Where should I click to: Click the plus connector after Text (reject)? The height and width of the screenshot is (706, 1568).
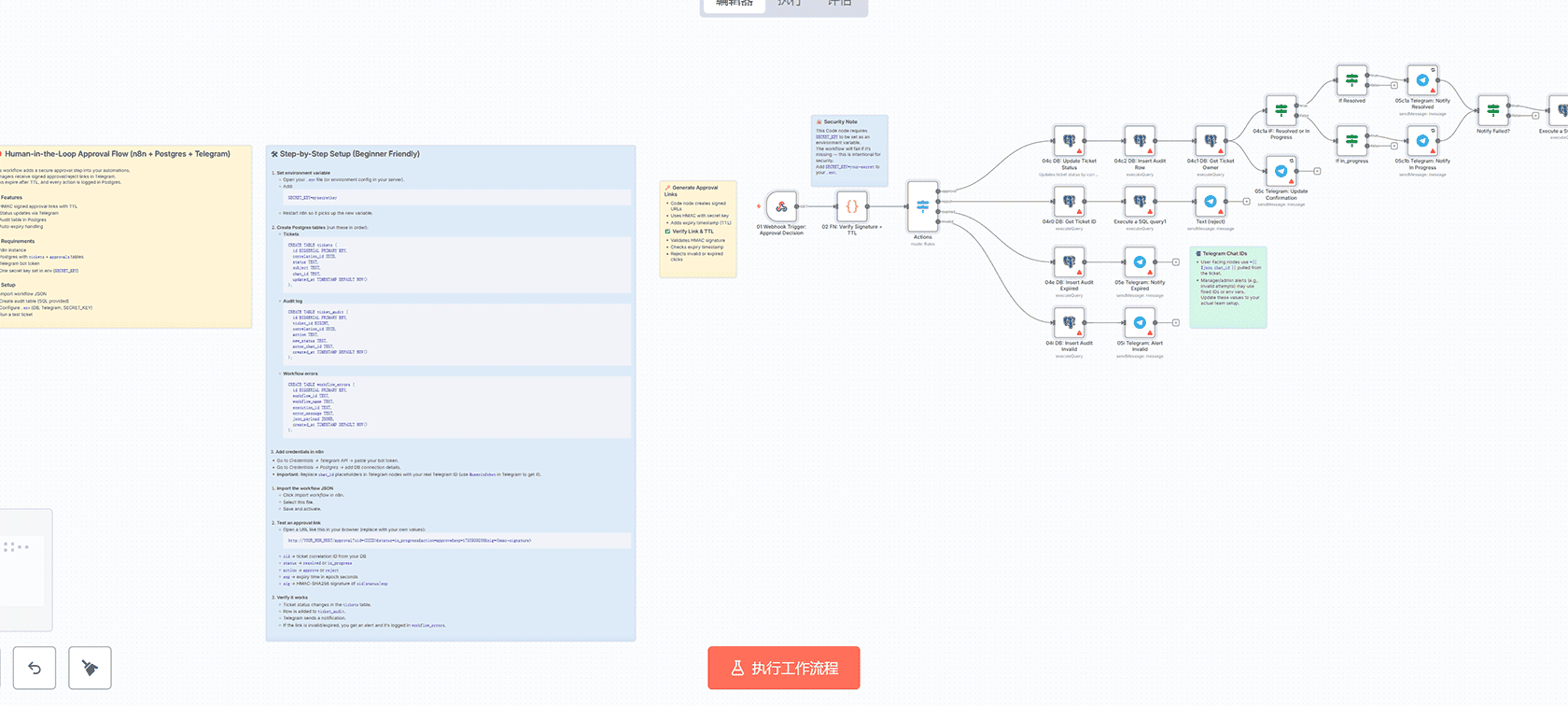(x=1247, y=202)
